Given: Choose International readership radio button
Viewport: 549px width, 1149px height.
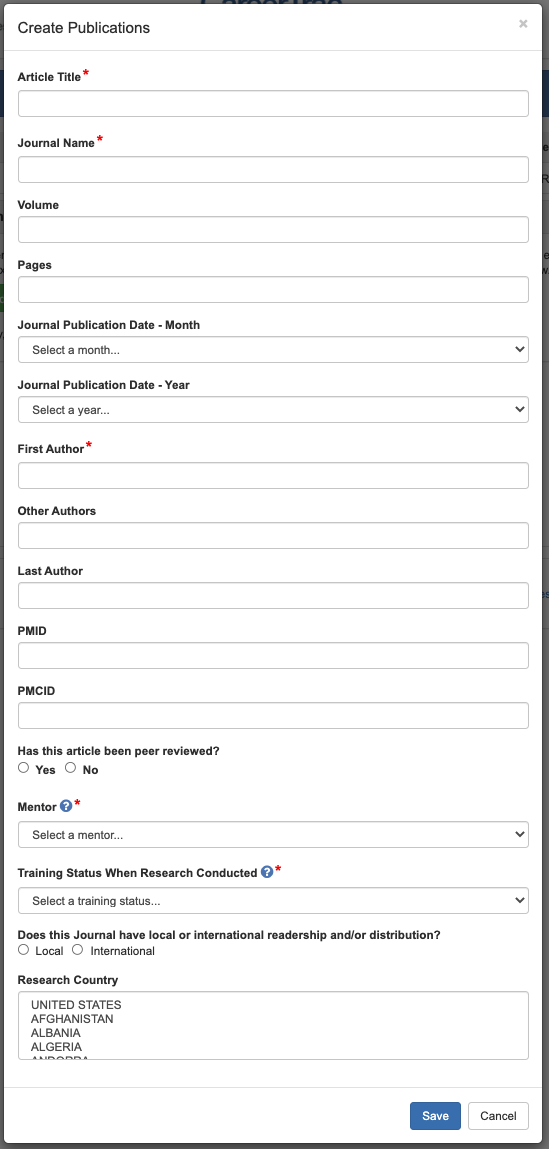Looking at the screenshot, I should (78, 950).
